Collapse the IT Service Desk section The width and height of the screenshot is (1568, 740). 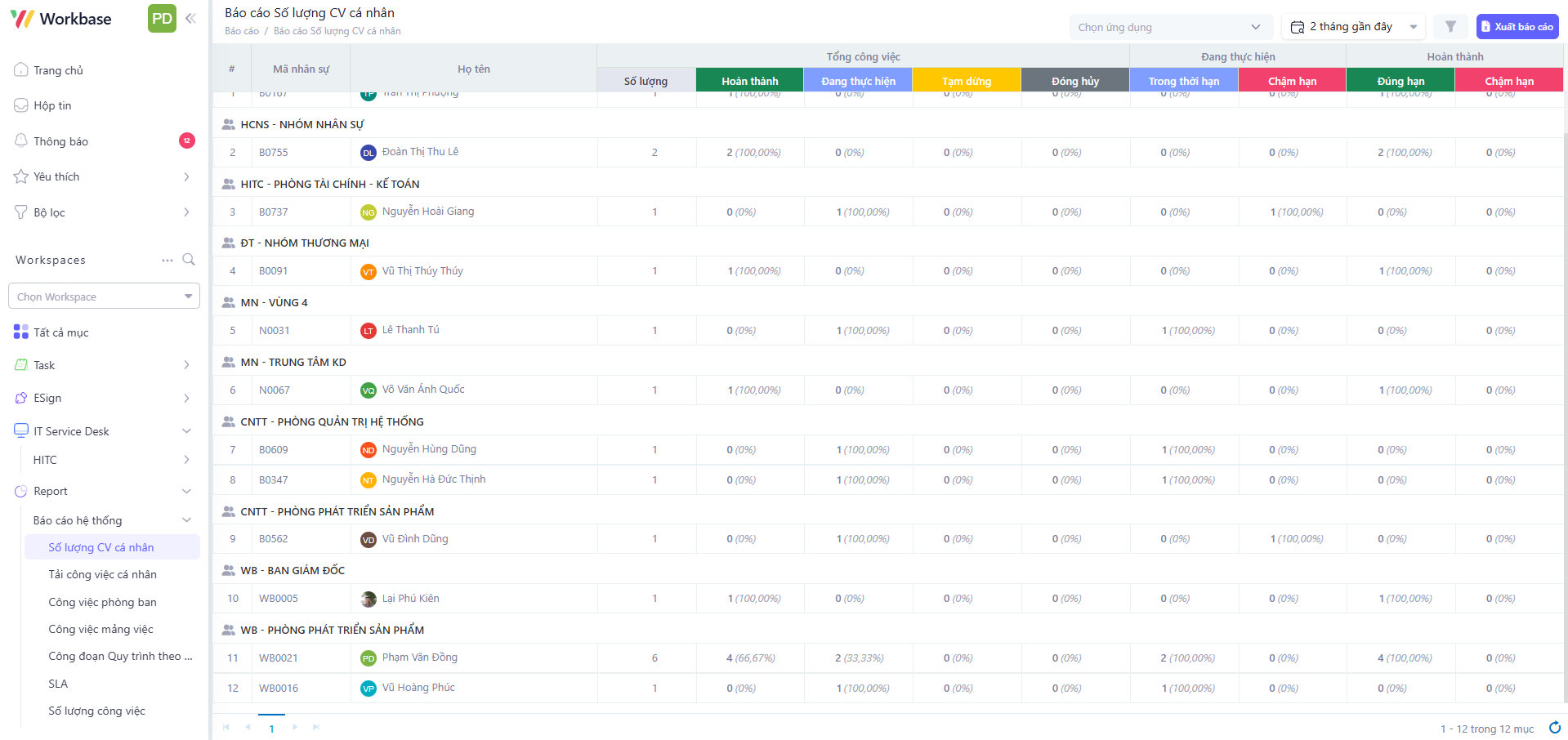(186, 431)
